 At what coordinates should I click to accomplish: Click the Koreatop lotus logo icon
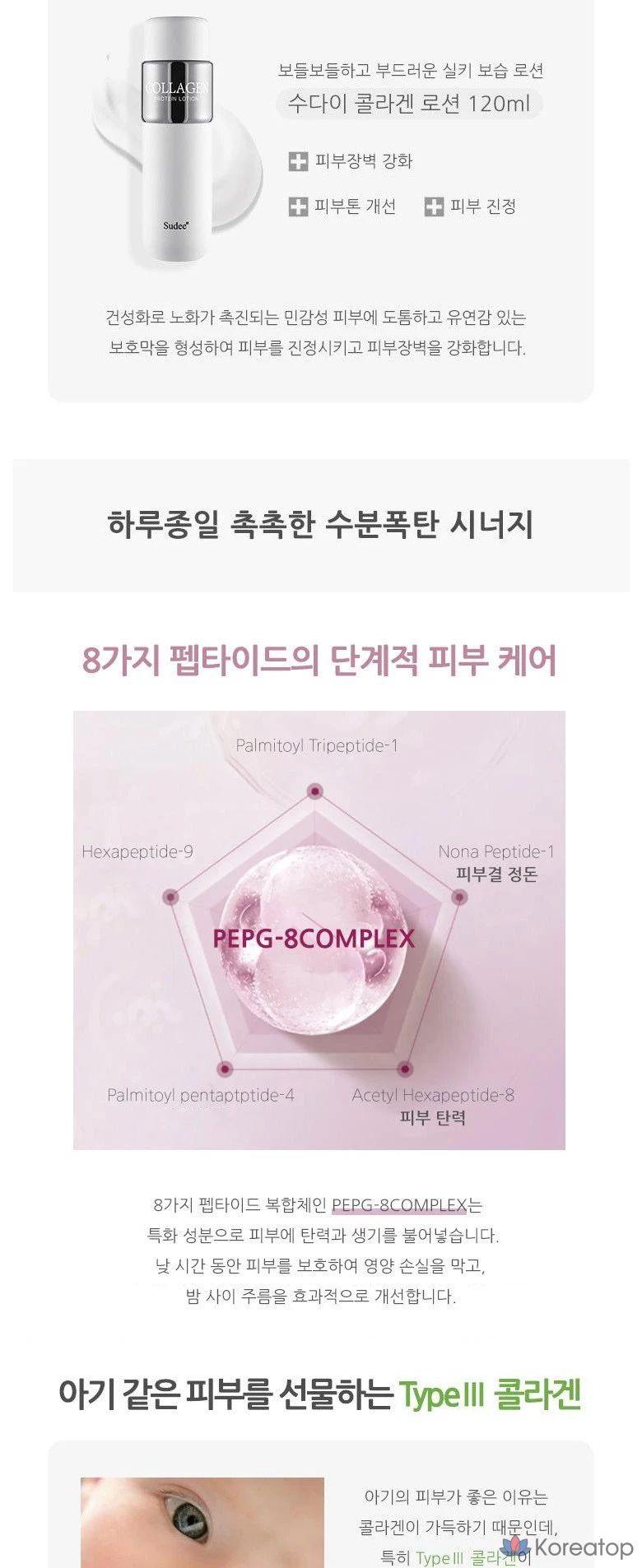pyautogui.click(x=515, y=1547)
